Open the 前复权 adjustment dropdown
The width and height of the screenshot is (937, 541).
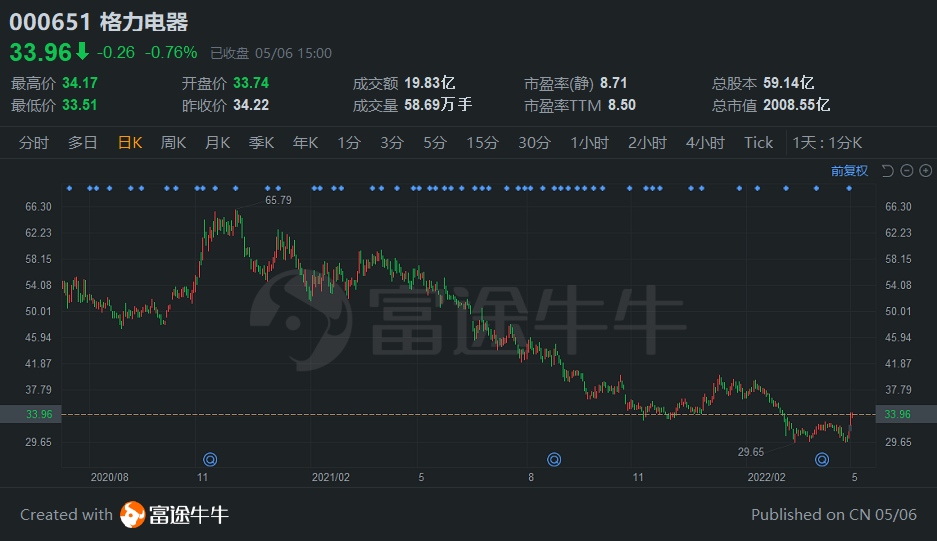(849, 171)
